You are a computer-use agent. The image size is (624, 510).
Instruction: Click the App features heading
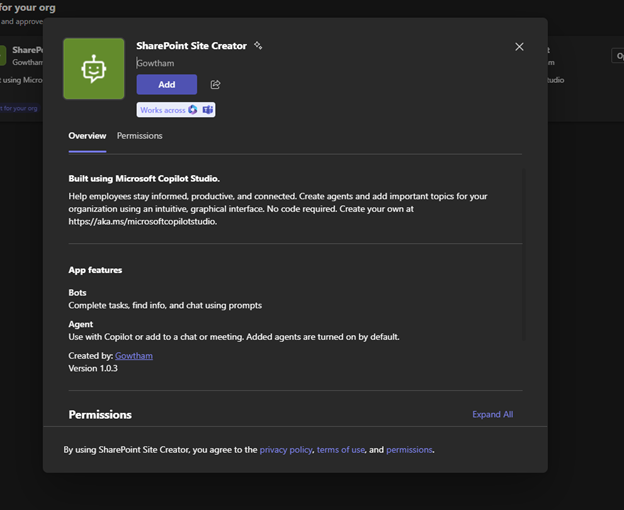coord(95,270)
